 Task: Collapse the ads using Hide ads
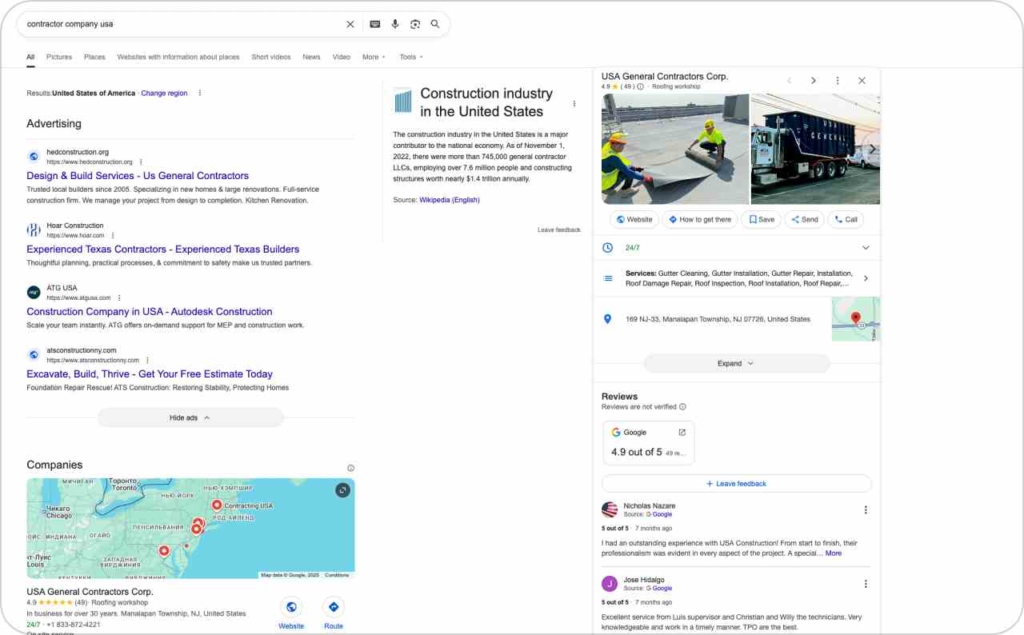[190, 417]
